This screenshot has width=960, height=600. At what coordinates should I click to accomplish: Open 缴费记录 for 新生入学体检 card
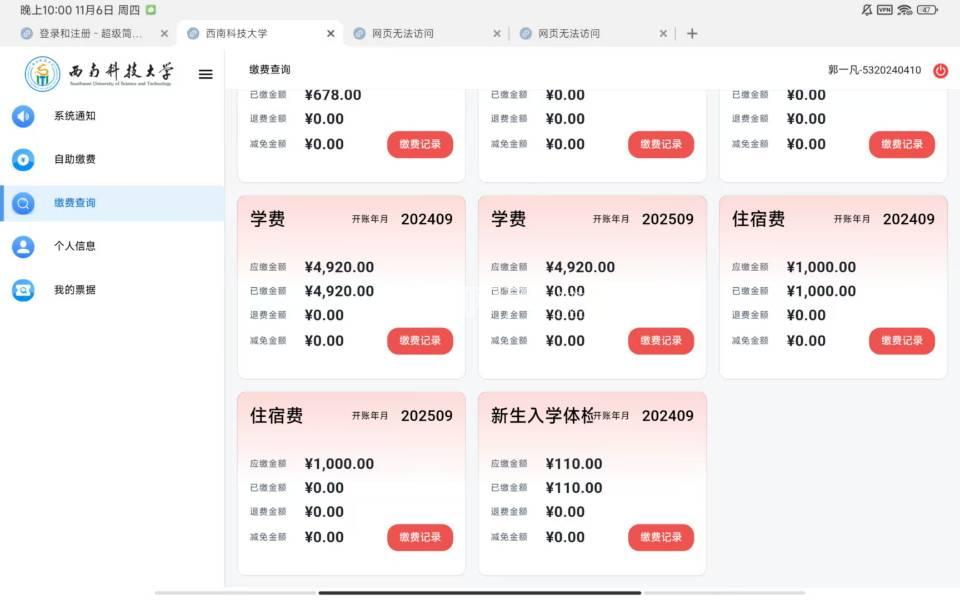click(x=661, y=537)
